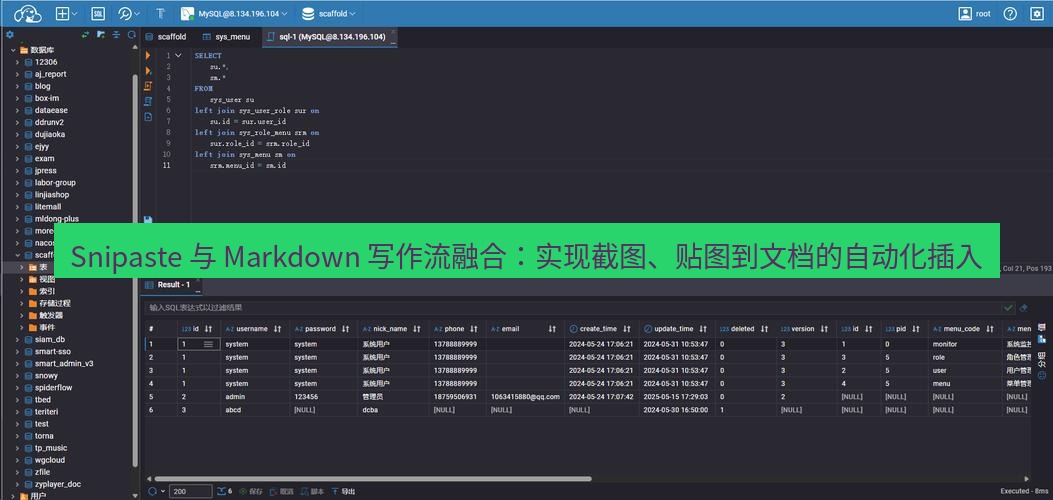The height and width of the screenshot is (500, 1053).
Task: Click the row count 6 button
Action: pyautogui.click(x=225, y=491)
